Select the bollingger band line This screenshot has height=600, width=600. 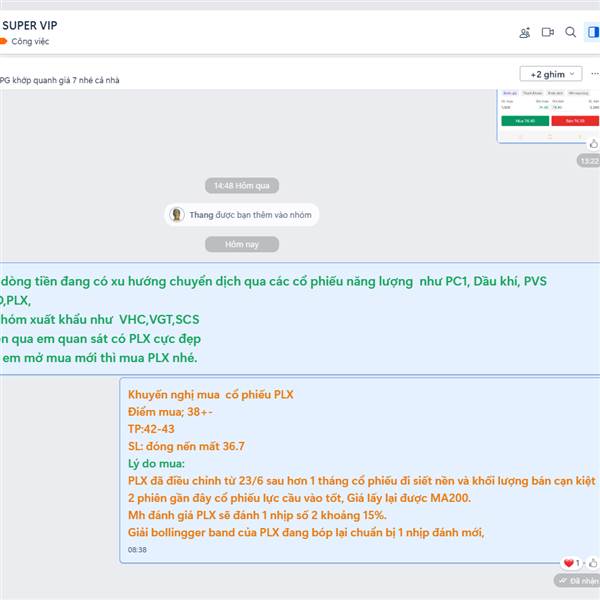pyautogui.click(x=306, y=532)
